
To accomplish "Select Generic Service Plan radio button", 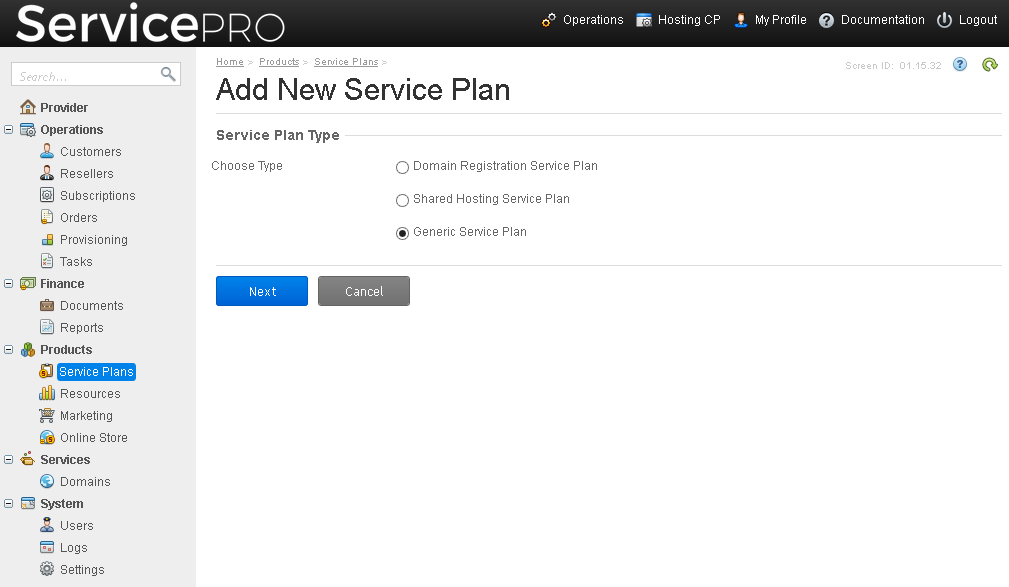I will pyautogui.click(x=402, y=233).
